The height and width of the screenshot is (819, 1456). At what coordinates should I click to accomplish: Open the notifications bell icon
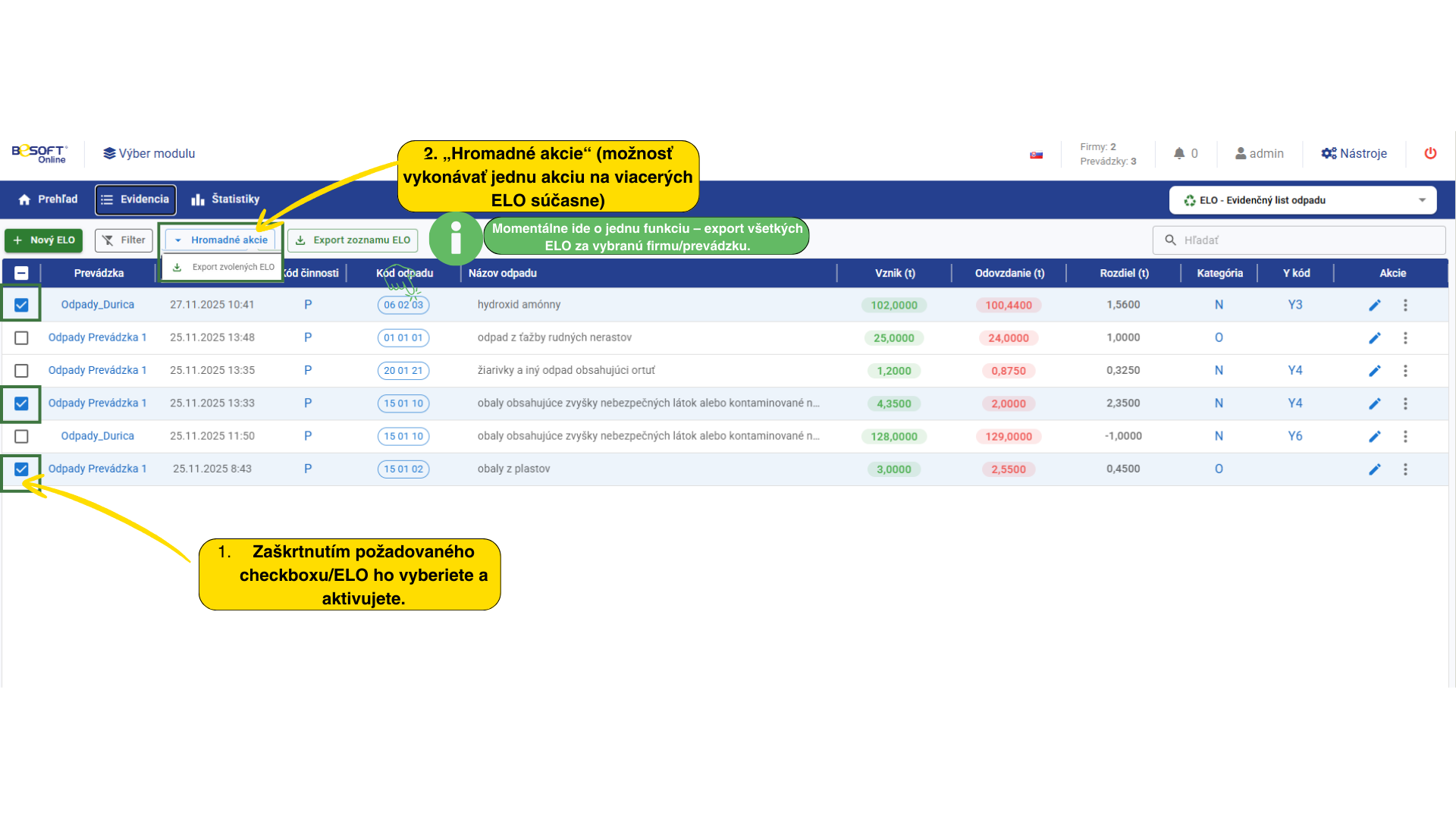[x=1179, y=153]
